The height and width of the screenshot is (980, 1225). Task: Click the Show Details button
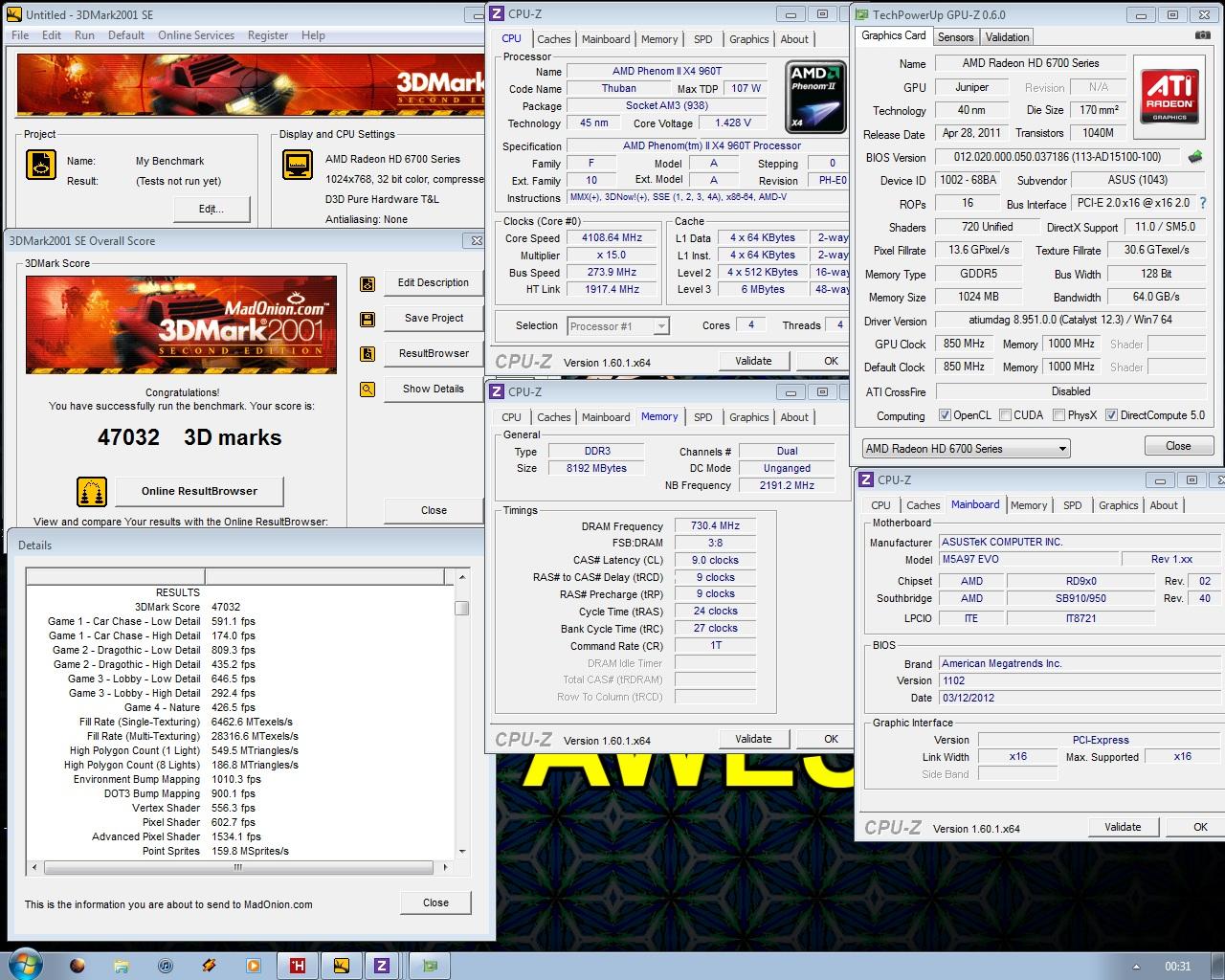pos(434,390)
